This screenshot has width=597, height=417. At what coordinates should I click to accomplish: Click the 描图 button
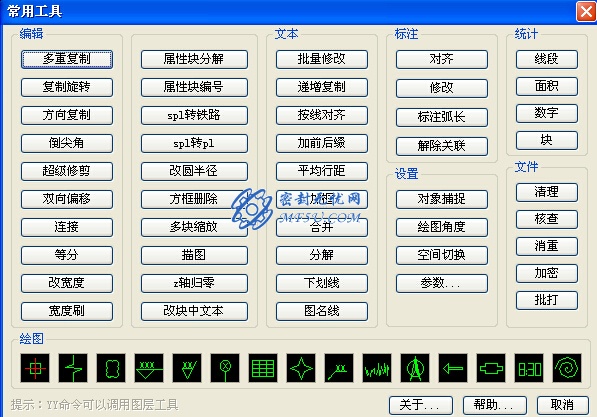(194, 255)
